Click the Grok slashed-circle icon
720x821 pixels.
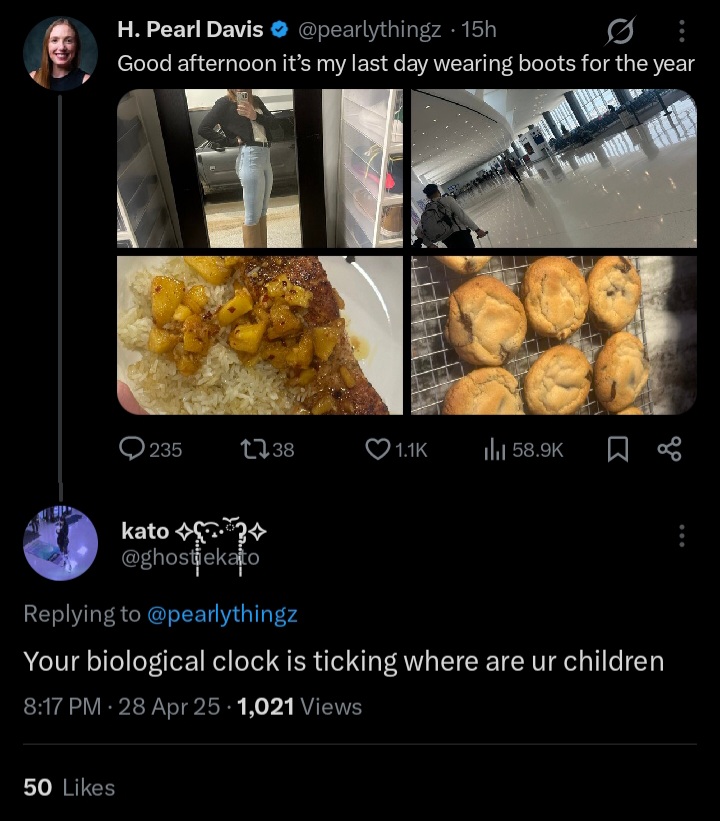(x=620, y=33)
